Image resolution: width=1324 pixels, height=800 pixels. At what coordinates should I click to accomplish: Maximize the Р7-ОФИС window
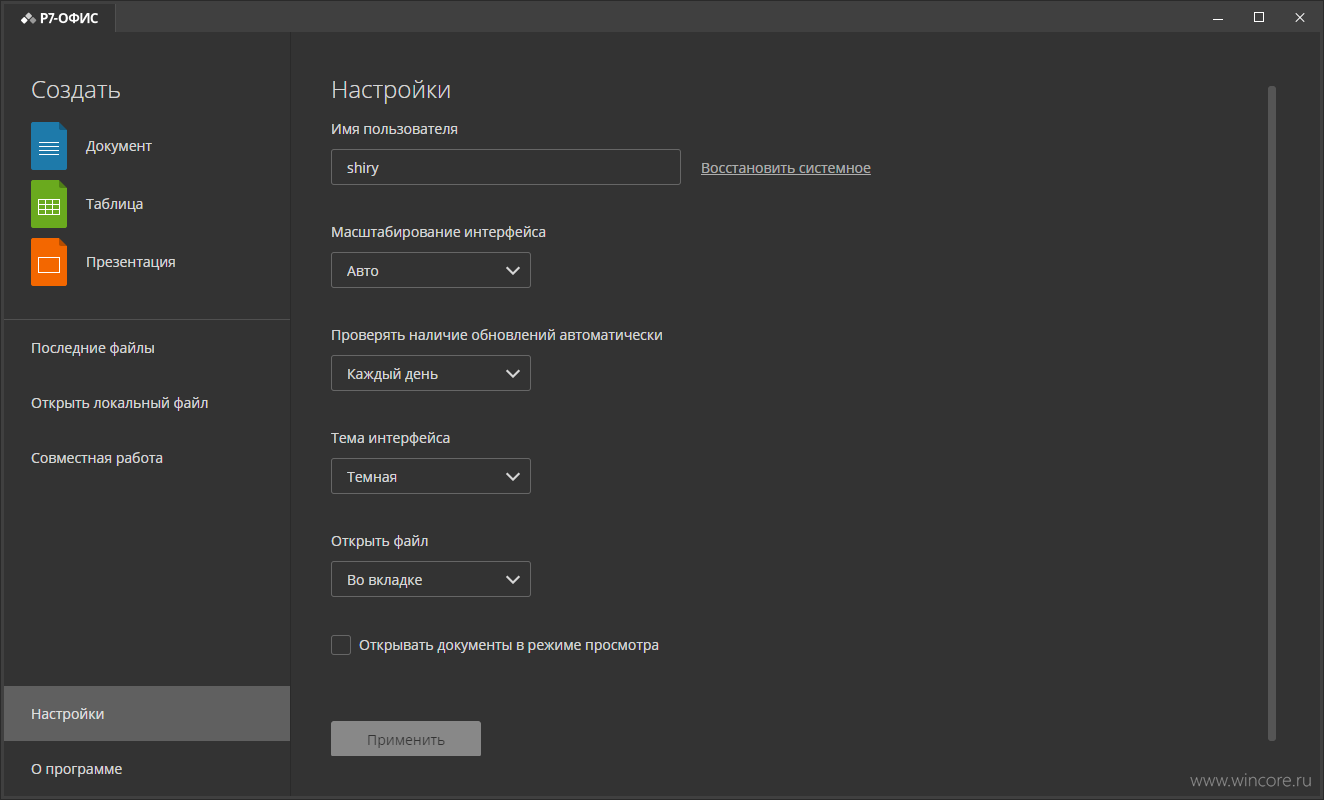[1259, 17]
